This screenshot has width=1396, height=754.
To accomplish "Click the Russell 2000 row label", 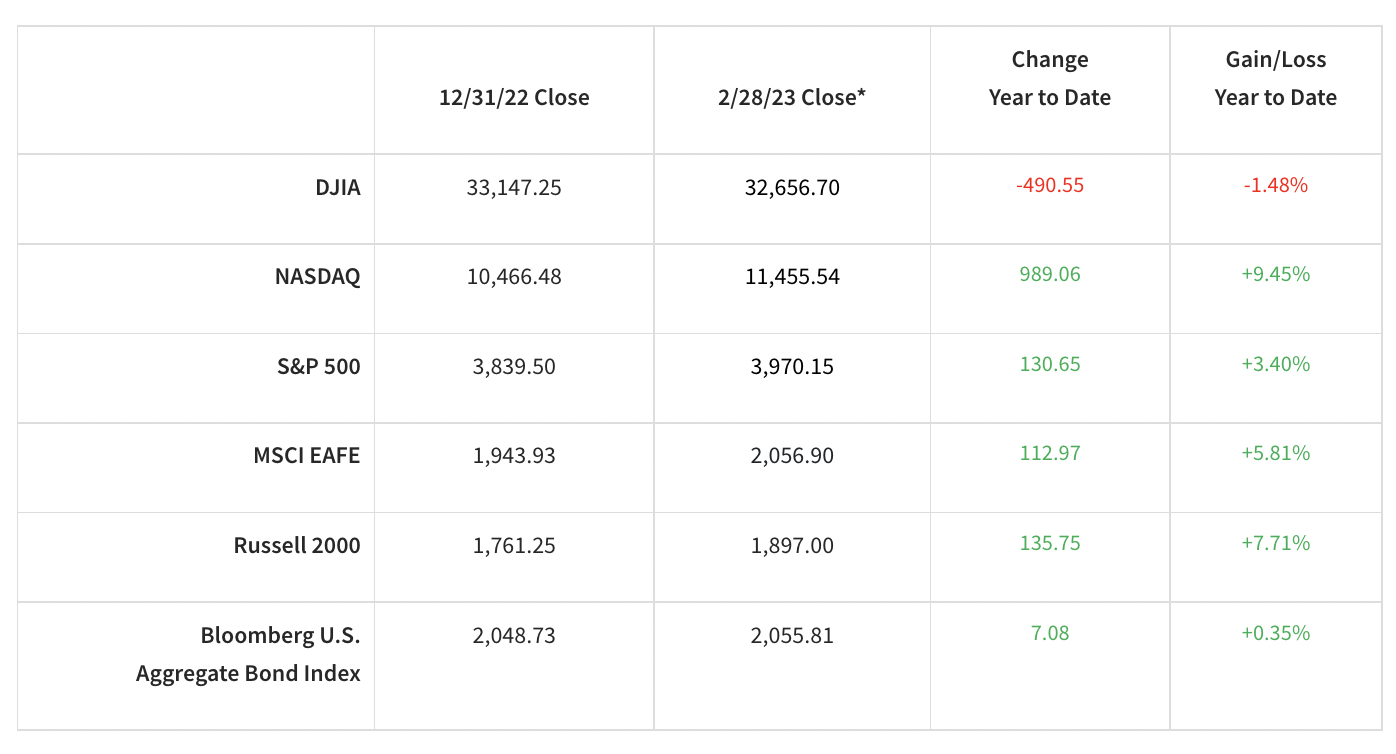I will 297,545.
